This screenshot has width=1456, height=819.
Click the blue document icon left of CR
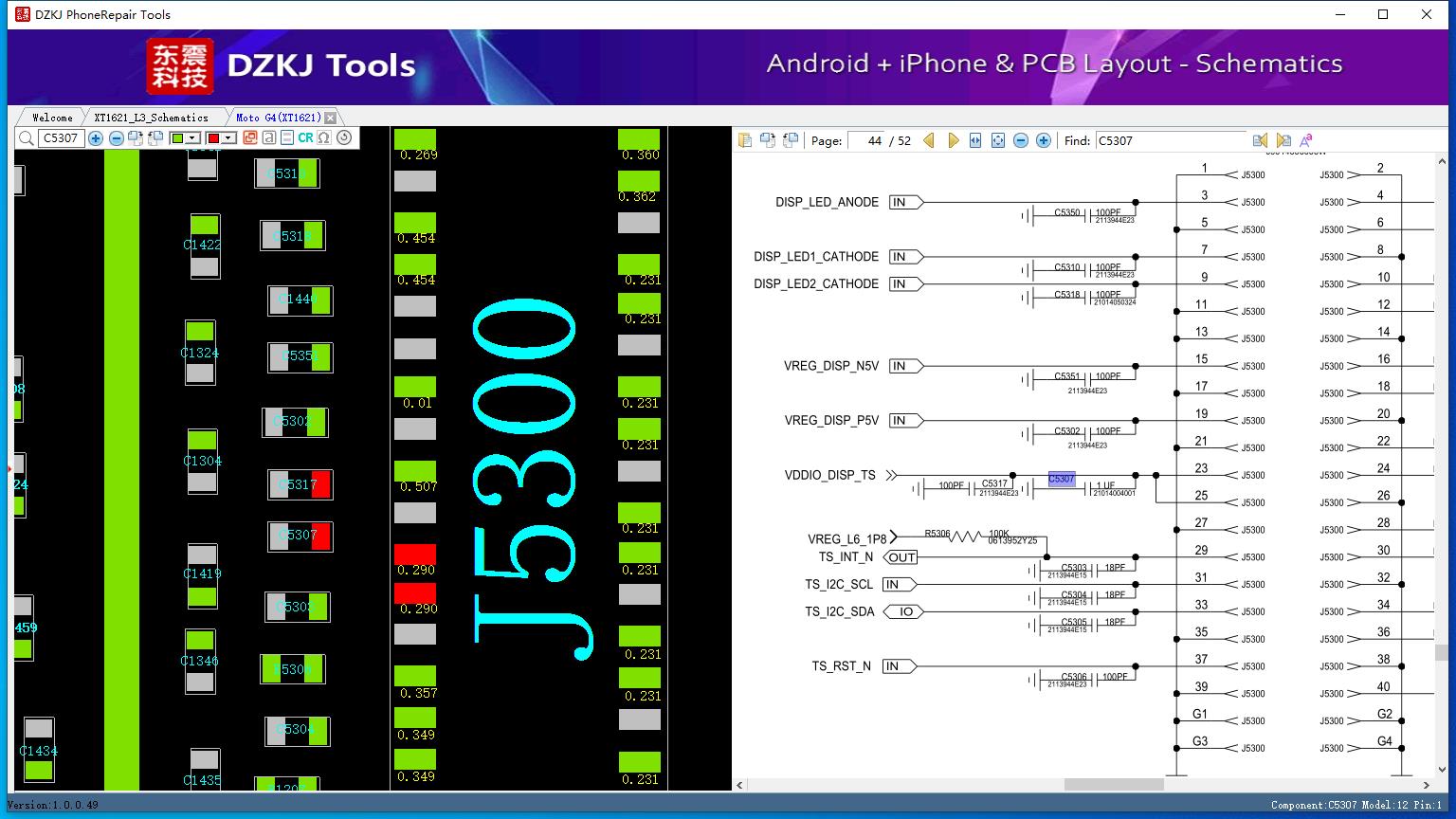(x=287, y=137)
